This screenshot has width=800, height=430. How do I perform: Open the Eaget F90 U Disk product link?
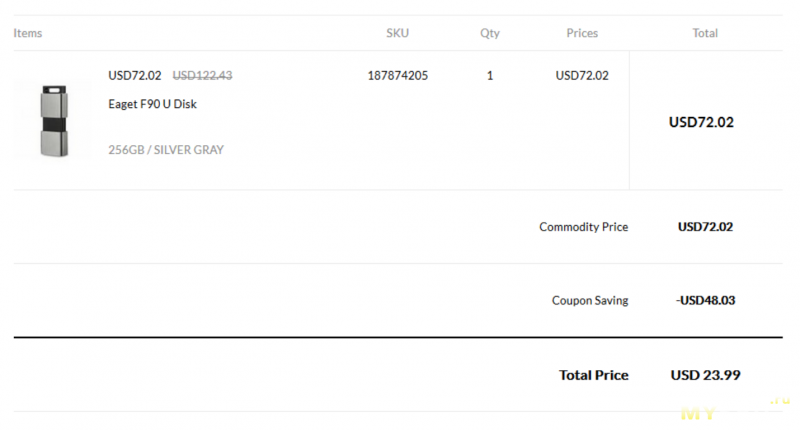pyautogui.click(x=152, y=104)
